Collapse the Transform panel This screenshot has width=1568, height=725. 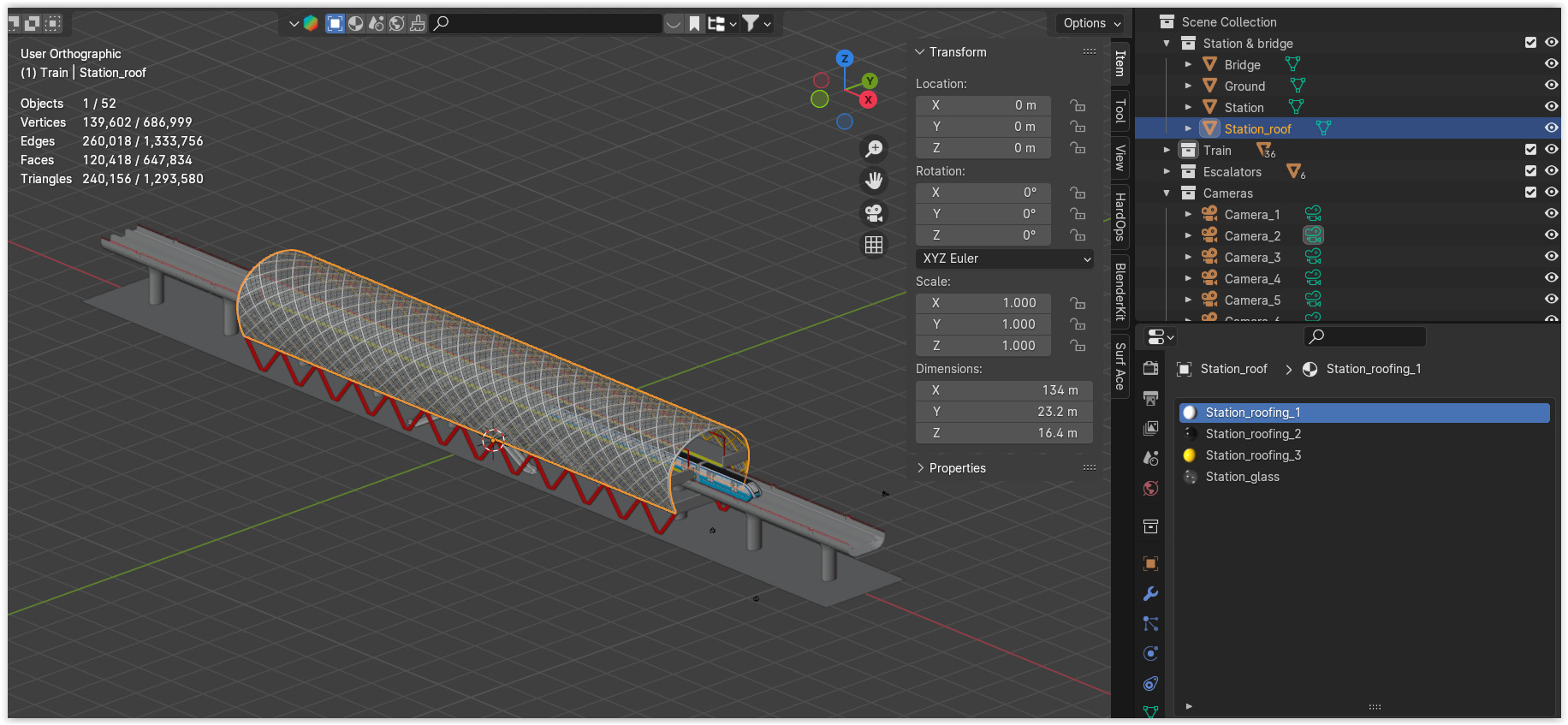(x=920, y=52)
